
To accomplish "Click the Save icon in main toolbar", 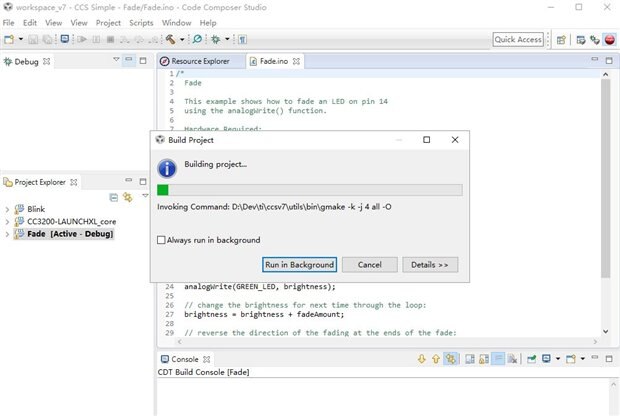I will click(x=35, y=40).
